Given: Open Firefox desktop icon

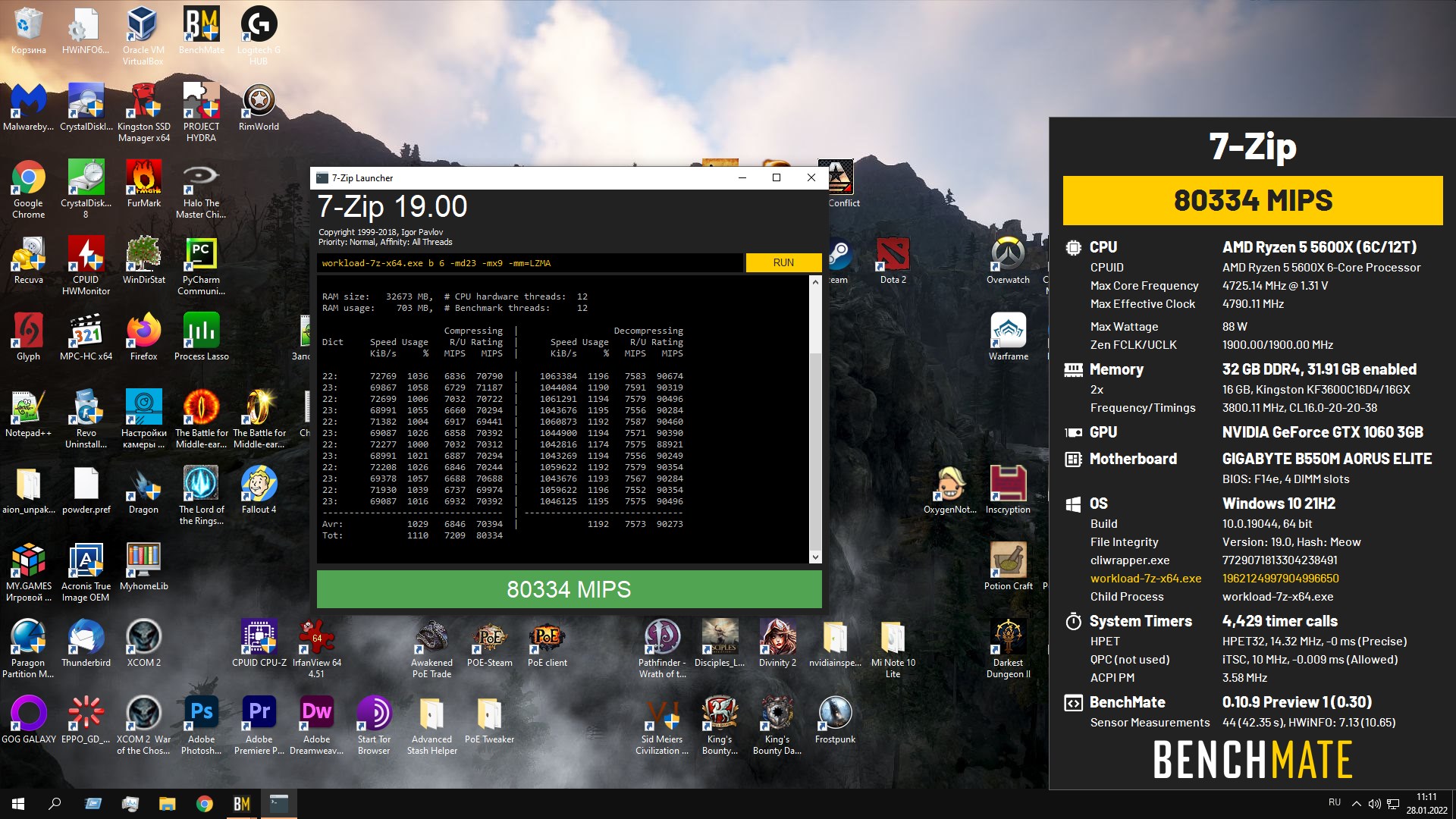Looking at the screenshot, I should tap(143, 337).
